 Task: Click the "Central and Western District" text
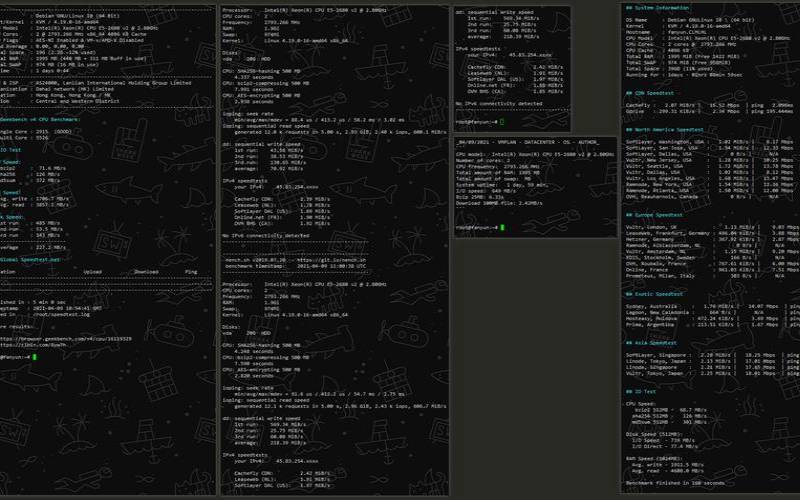click(x=78, y=101)
